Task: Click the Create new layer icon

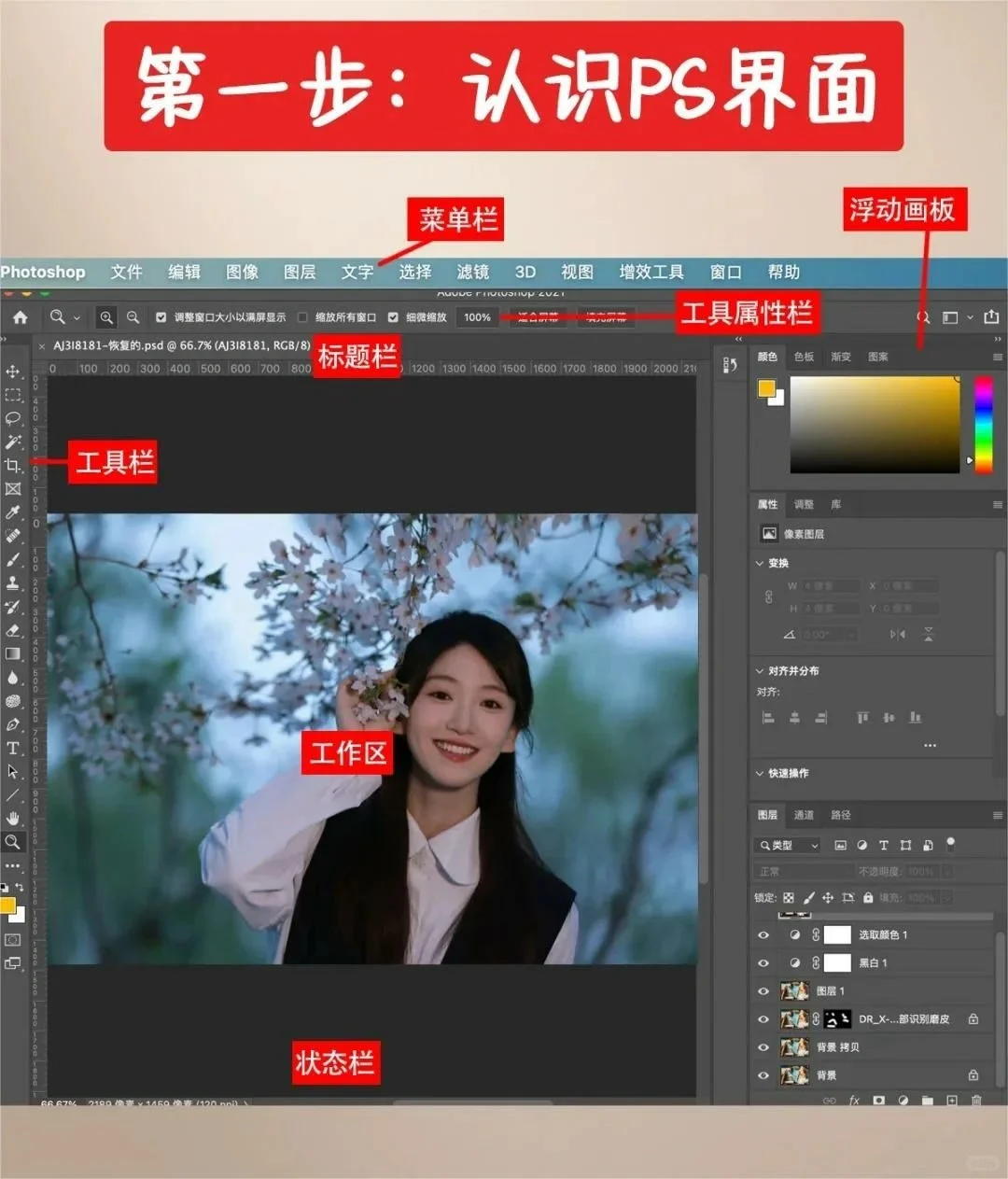Action: [951, 1101]
